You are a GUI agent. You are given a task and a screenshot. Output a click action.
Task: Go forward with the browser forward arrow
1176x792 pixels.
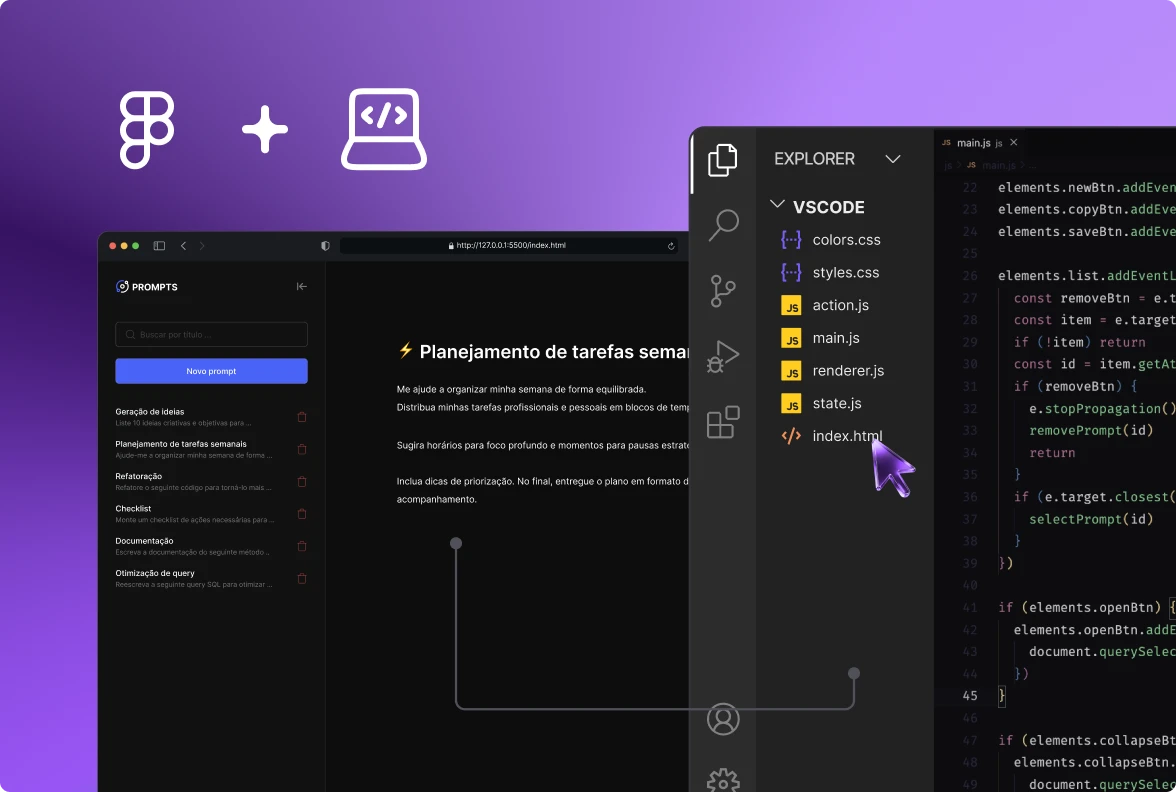(x=202, y=245)
